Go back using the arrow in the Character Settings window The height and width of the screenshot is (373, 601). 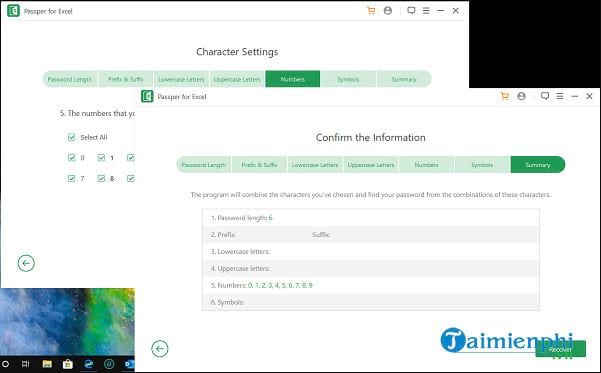pyautogui.click(x=26, y=263)
